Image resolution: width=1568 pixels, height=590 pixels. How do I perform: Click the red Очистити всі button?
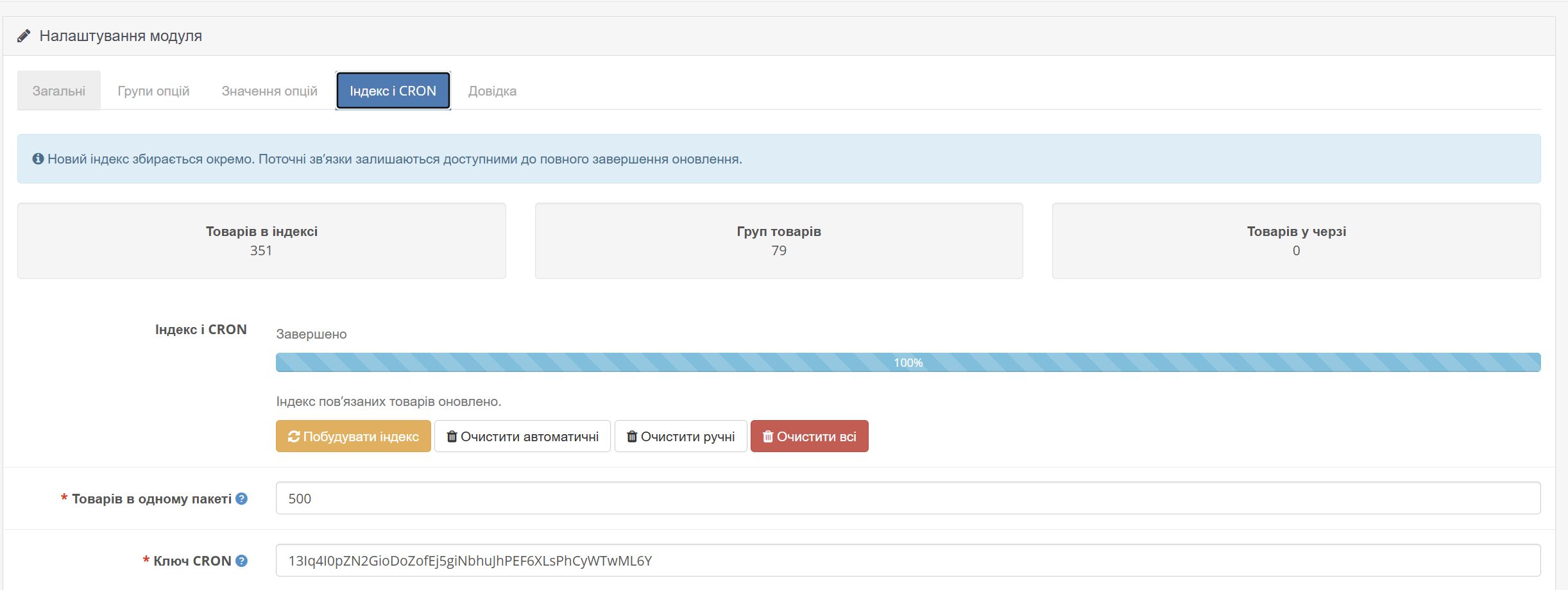[810, 437]
